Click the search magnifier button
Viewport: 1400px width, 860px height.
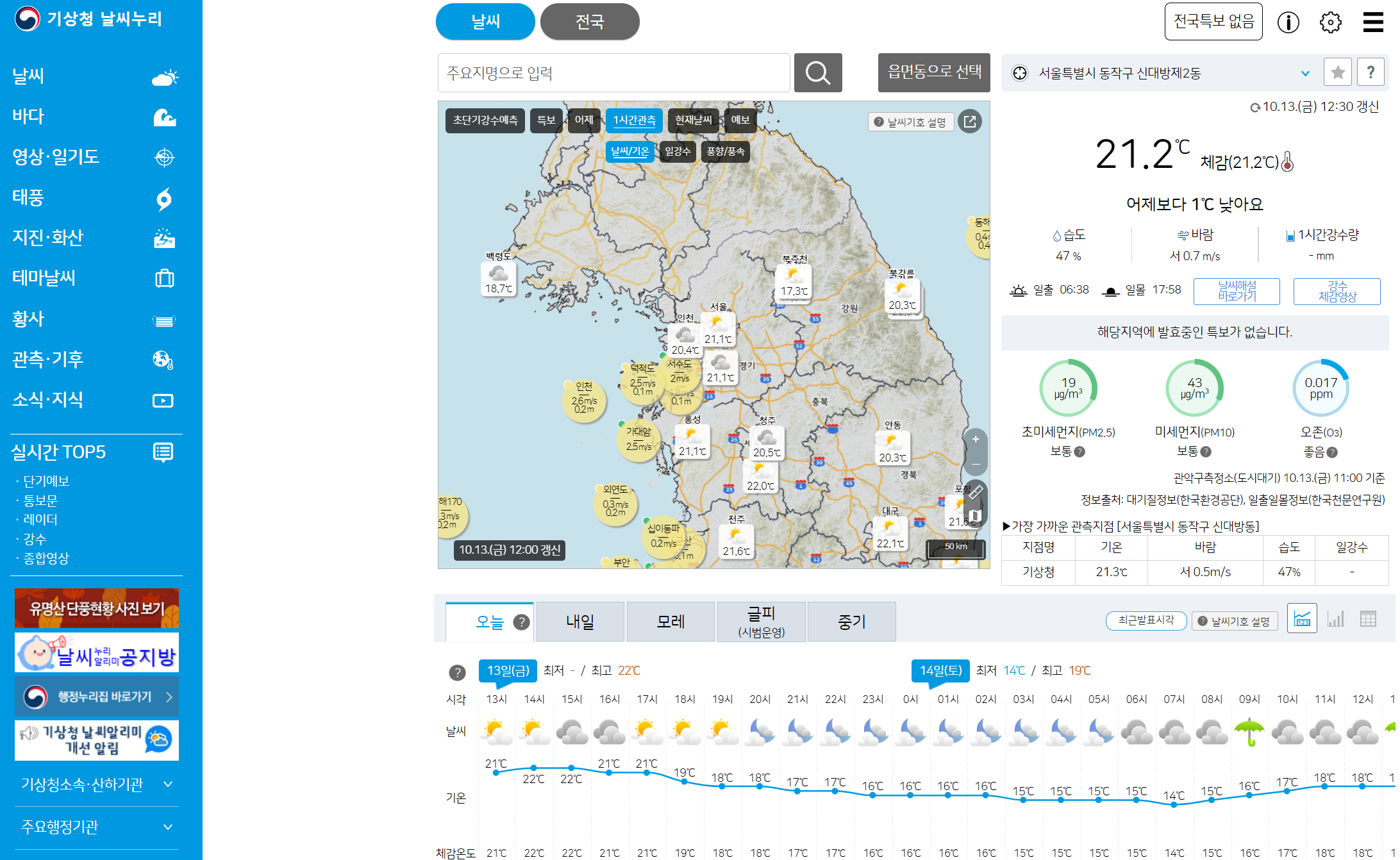(817, 73)
